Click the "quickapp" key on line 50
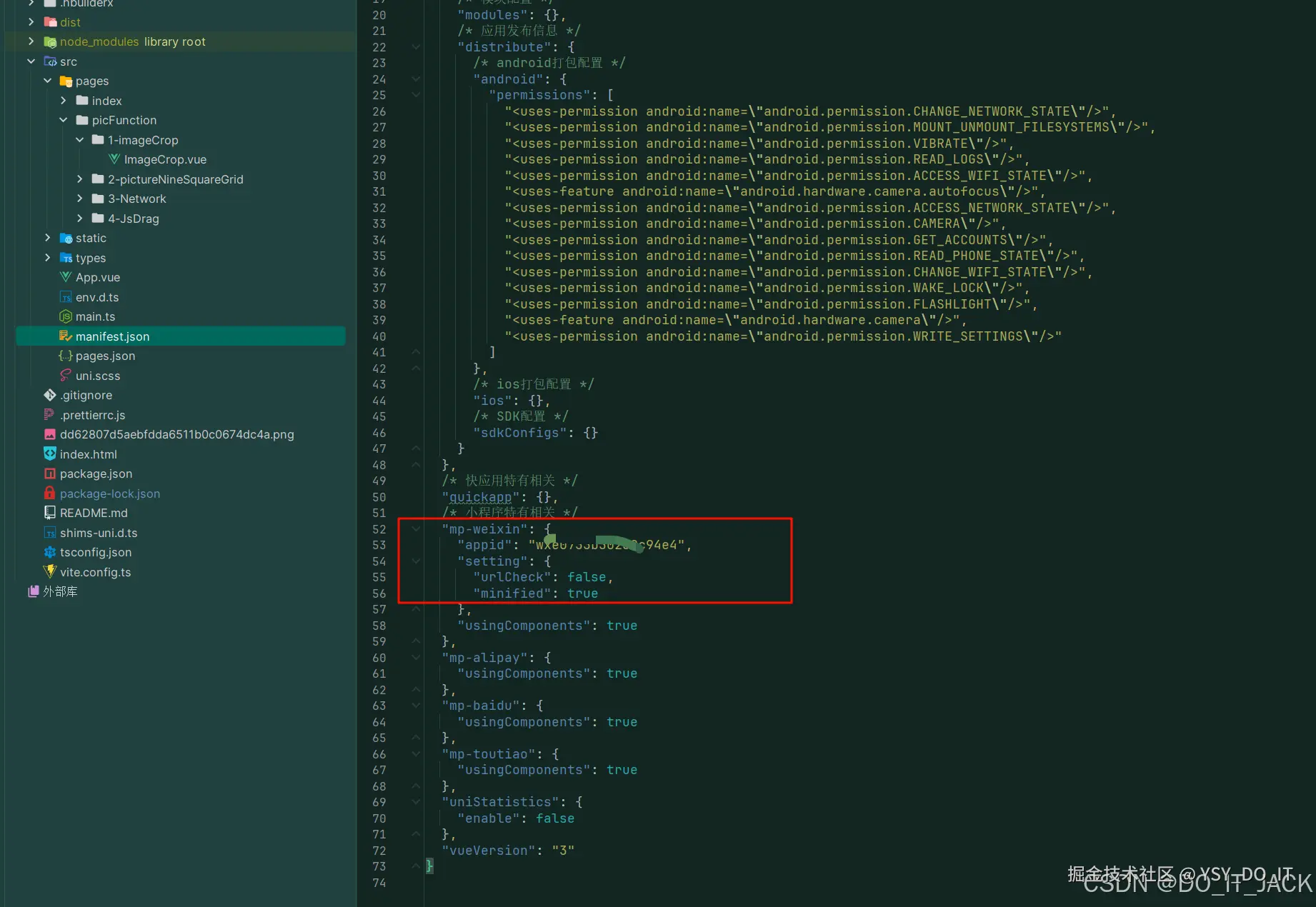The height and width of the screenshot is (907, 1316). pyautogui.click(x=481, y=497)
